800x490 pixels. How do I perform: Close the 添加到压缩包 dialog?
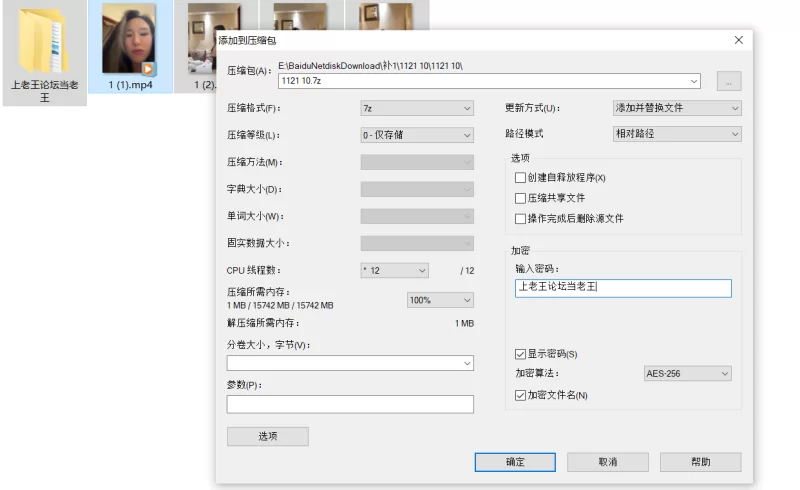(738, 40)
